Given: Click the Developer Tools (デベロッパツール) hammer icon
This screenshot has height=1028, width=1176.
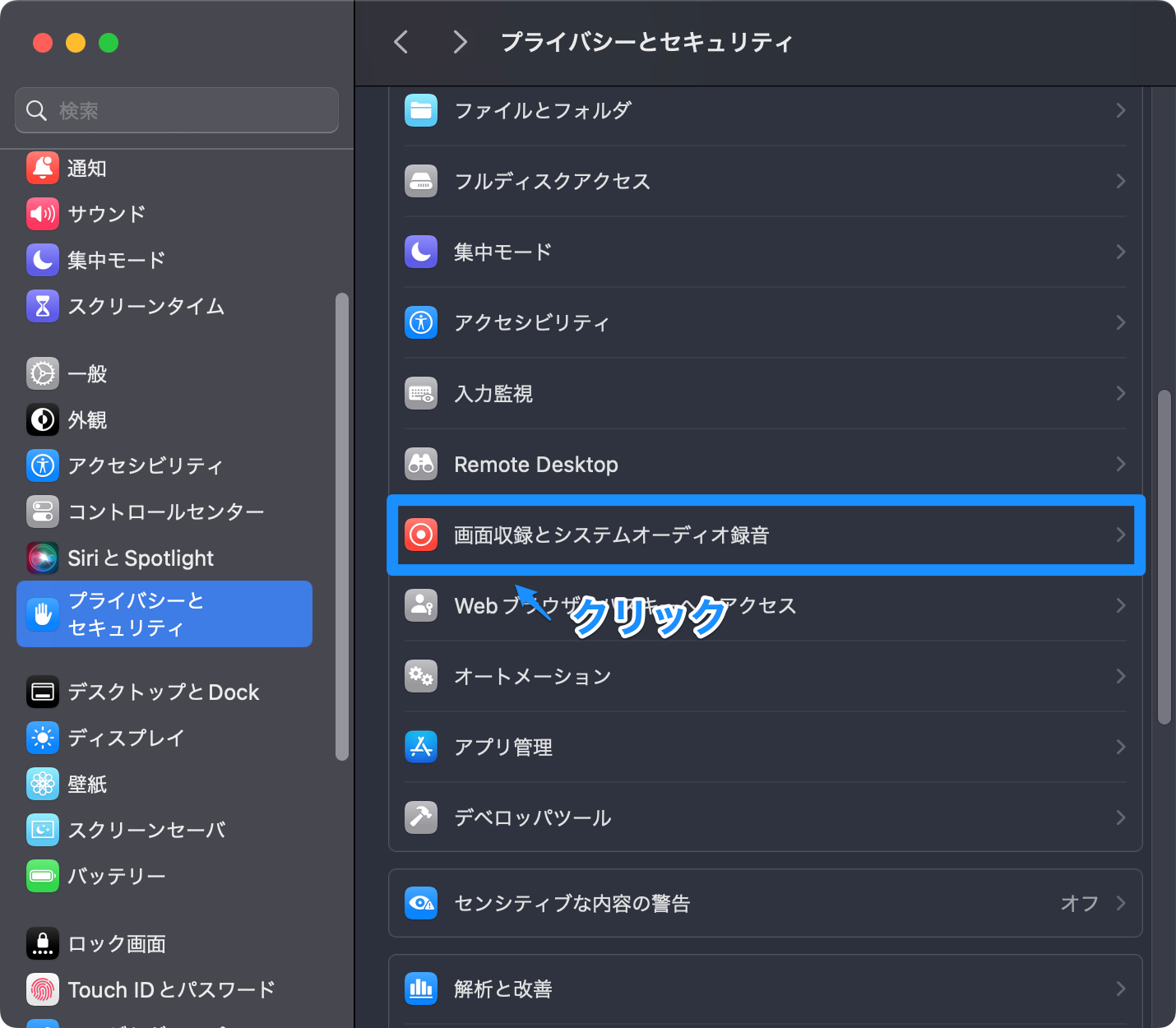Looking at the screenshot, I should [x=421, y=817].
